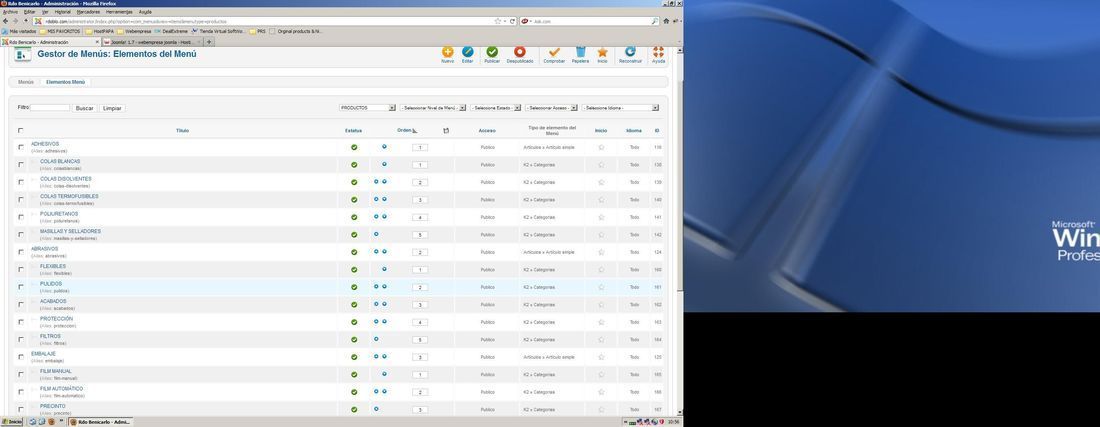The image size is (1100, 427).
Task: Open the Marcadores menu in Firefox
Action: pos(88,12)
